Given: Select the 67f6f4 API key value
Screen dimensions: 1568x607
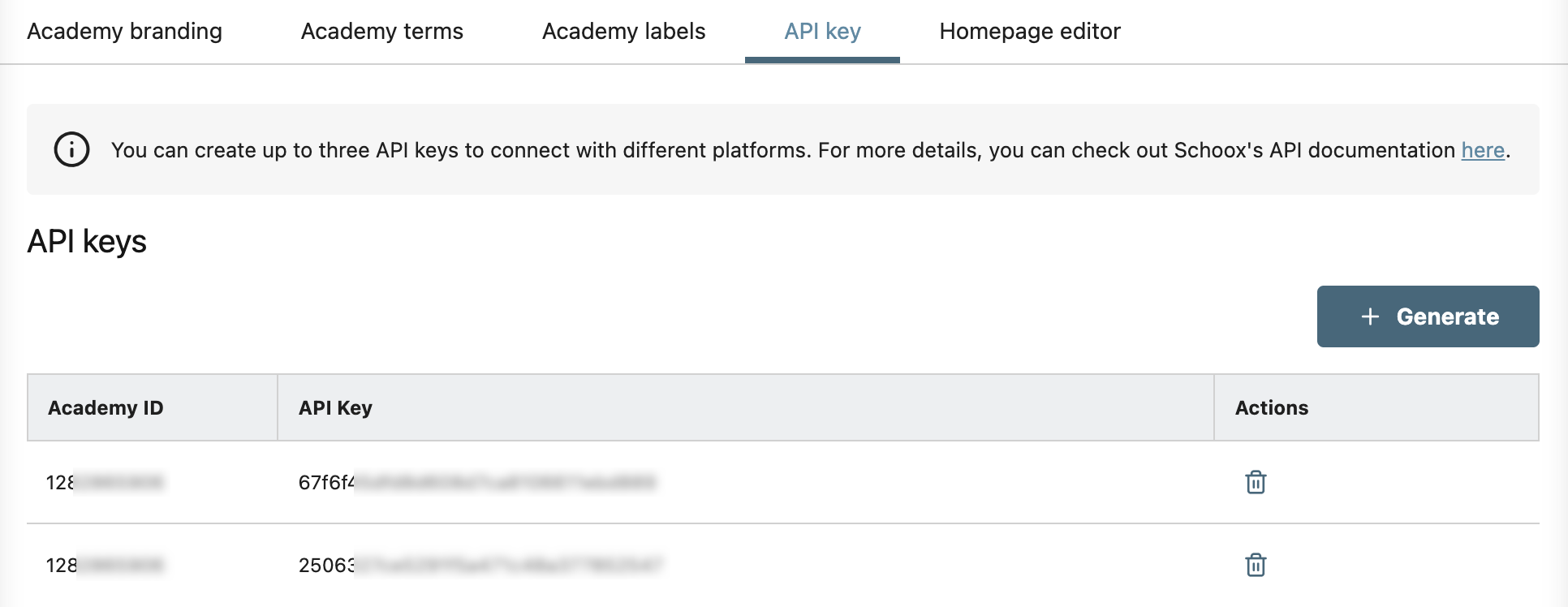Looking at the screenshot, I should pyautogui.click(x=476, y=483).
